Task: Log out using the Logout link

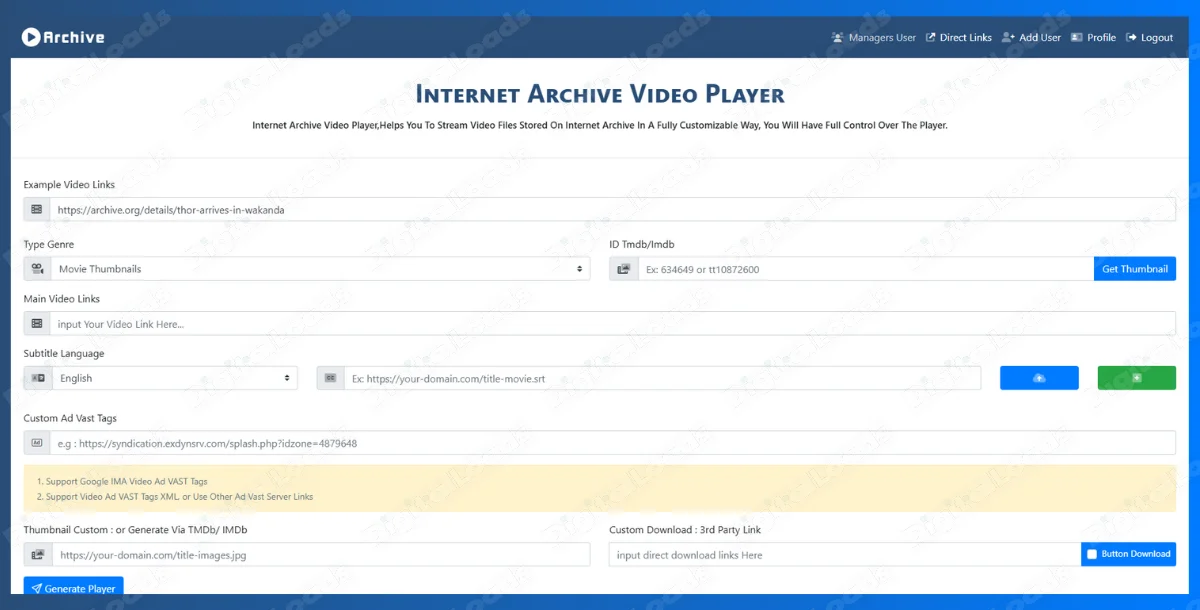Action: pyautogui.click(x=1149, y=38)
